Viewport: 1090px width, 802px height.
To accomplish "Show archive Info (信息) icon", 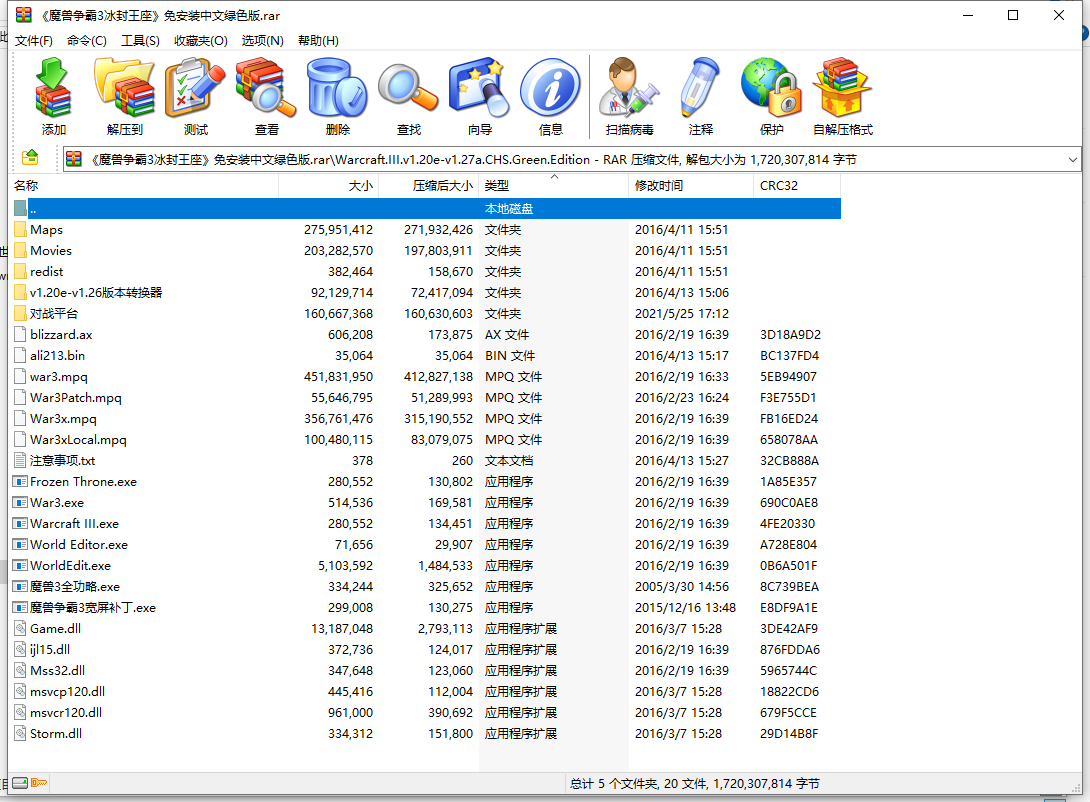I will click(550, 96).
